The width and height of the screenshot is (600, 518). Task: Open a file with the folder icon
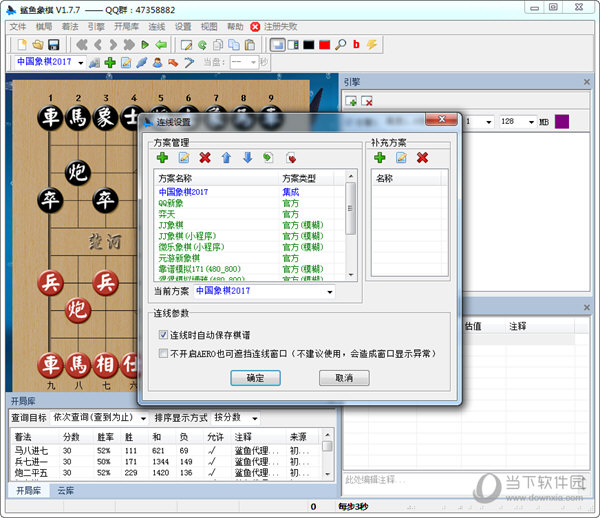pyautogui.click(x=38, y=45)
